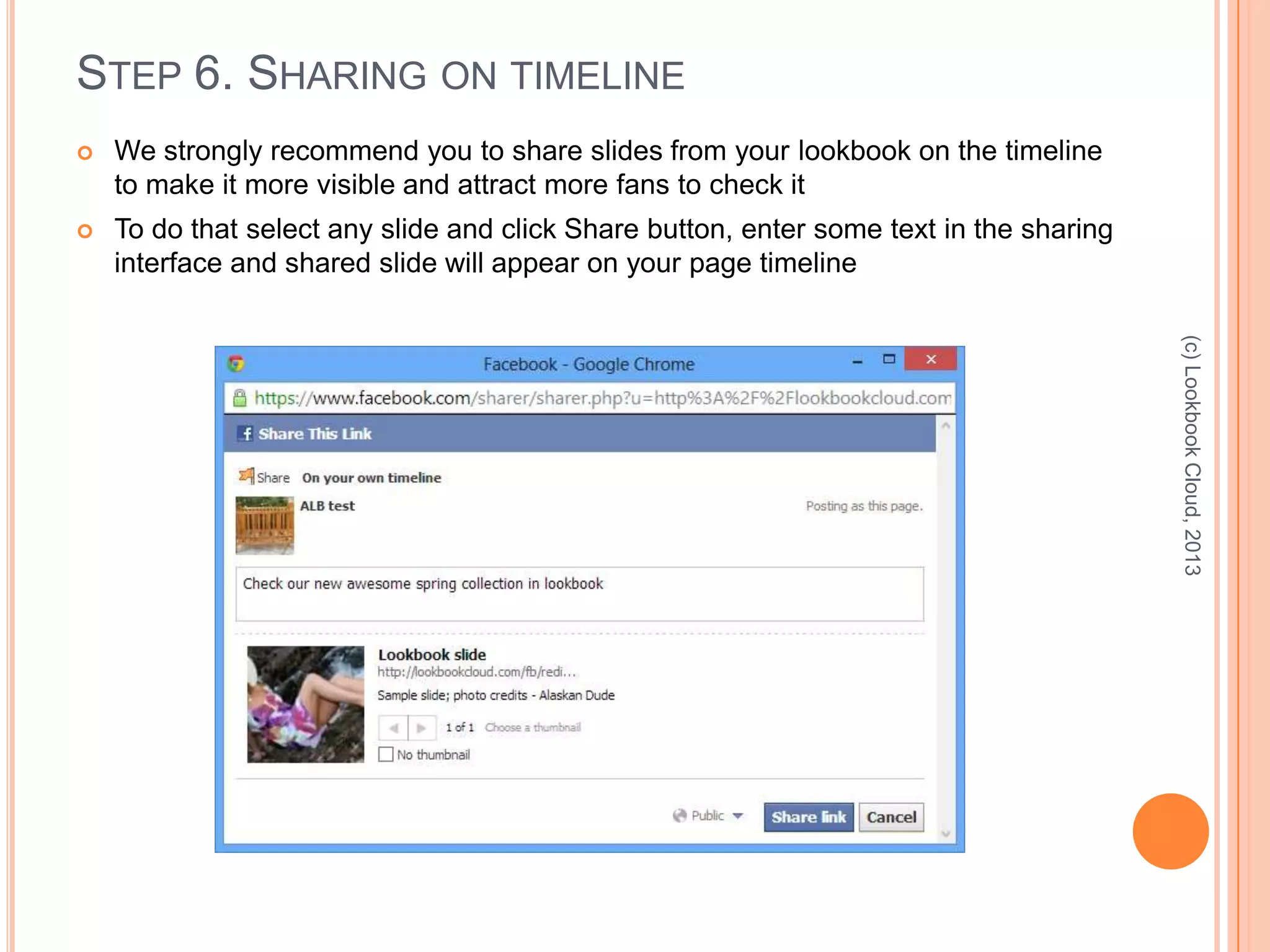
Task: Click the Sample slide photo credits description
Action: click(x=496, y=695)
